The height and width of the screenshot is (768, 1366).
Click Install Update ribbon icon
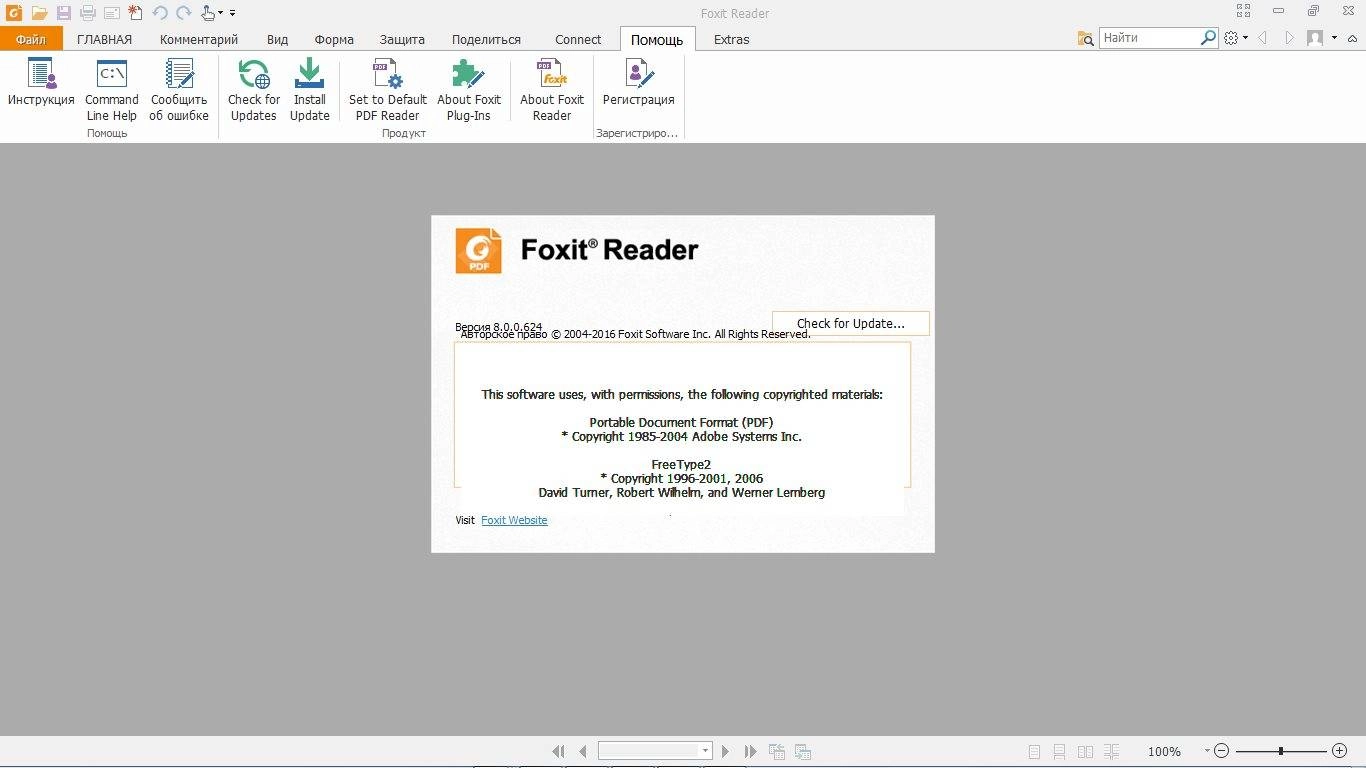310,90
